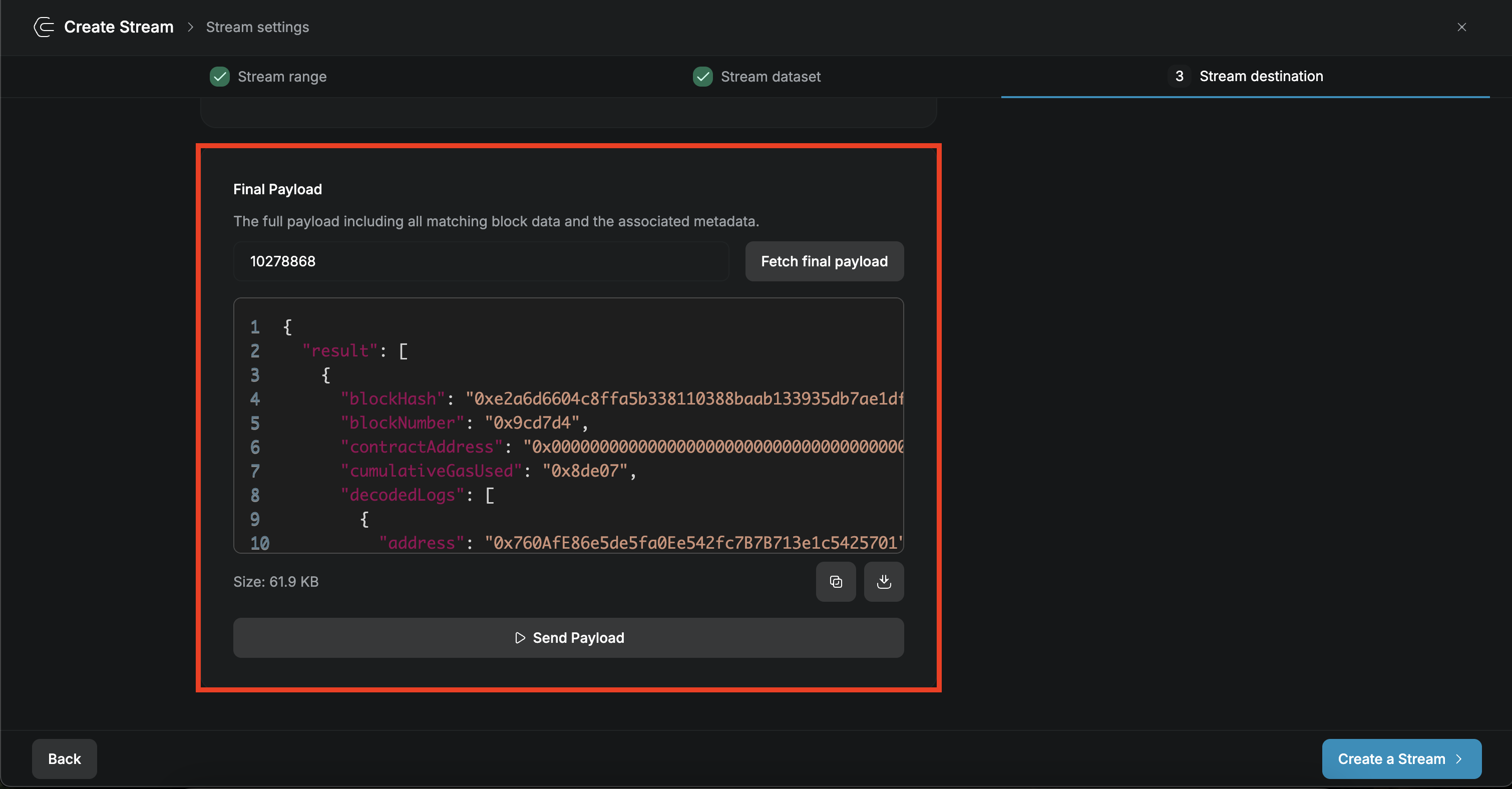Click the Send Payload button
The image size is (1512, 789).
(x=568, y=637)
